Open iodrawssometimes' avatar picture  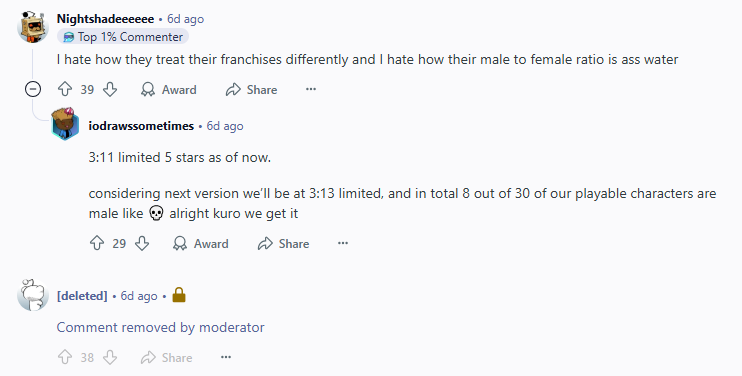[65, 124]
